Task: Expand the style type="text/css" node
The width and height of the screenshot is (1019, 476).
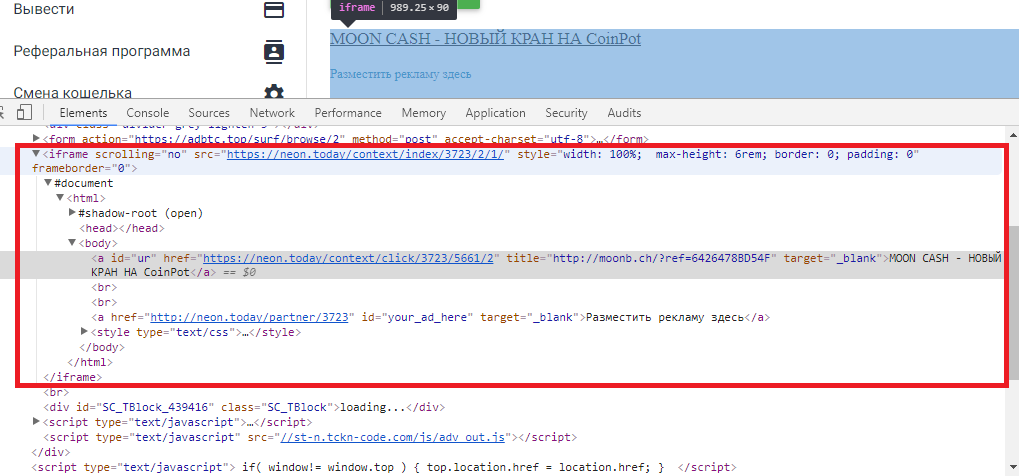Action: (x=84, y=332)
